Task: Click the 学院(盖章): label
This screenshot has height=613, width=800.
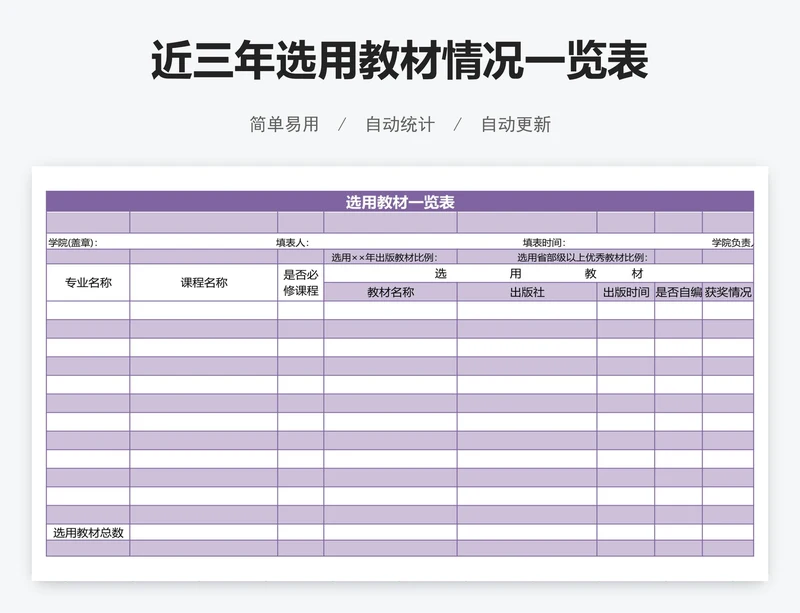Action: (x=73, y=243)
